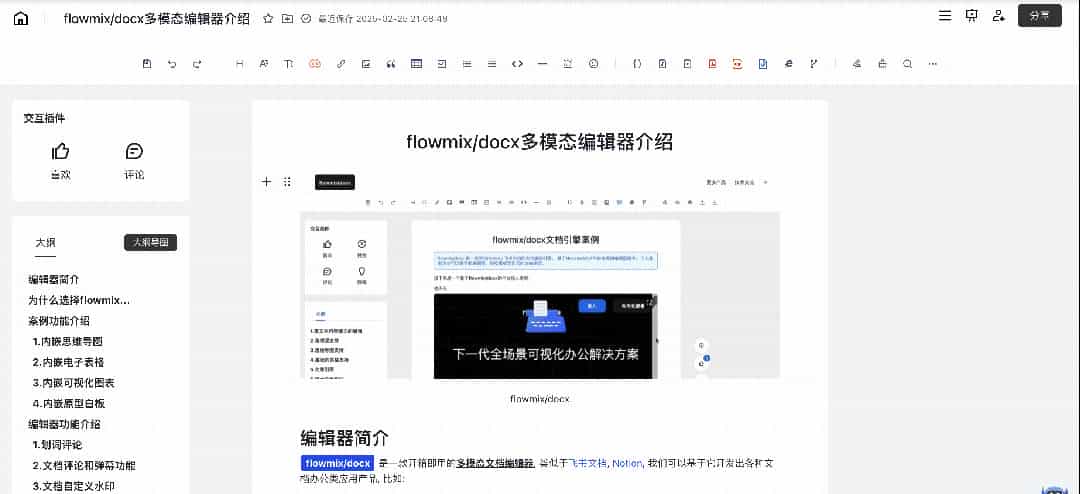Start presentation mode from header icon
The image size is (1080, 494).
(x=972, y=16)
